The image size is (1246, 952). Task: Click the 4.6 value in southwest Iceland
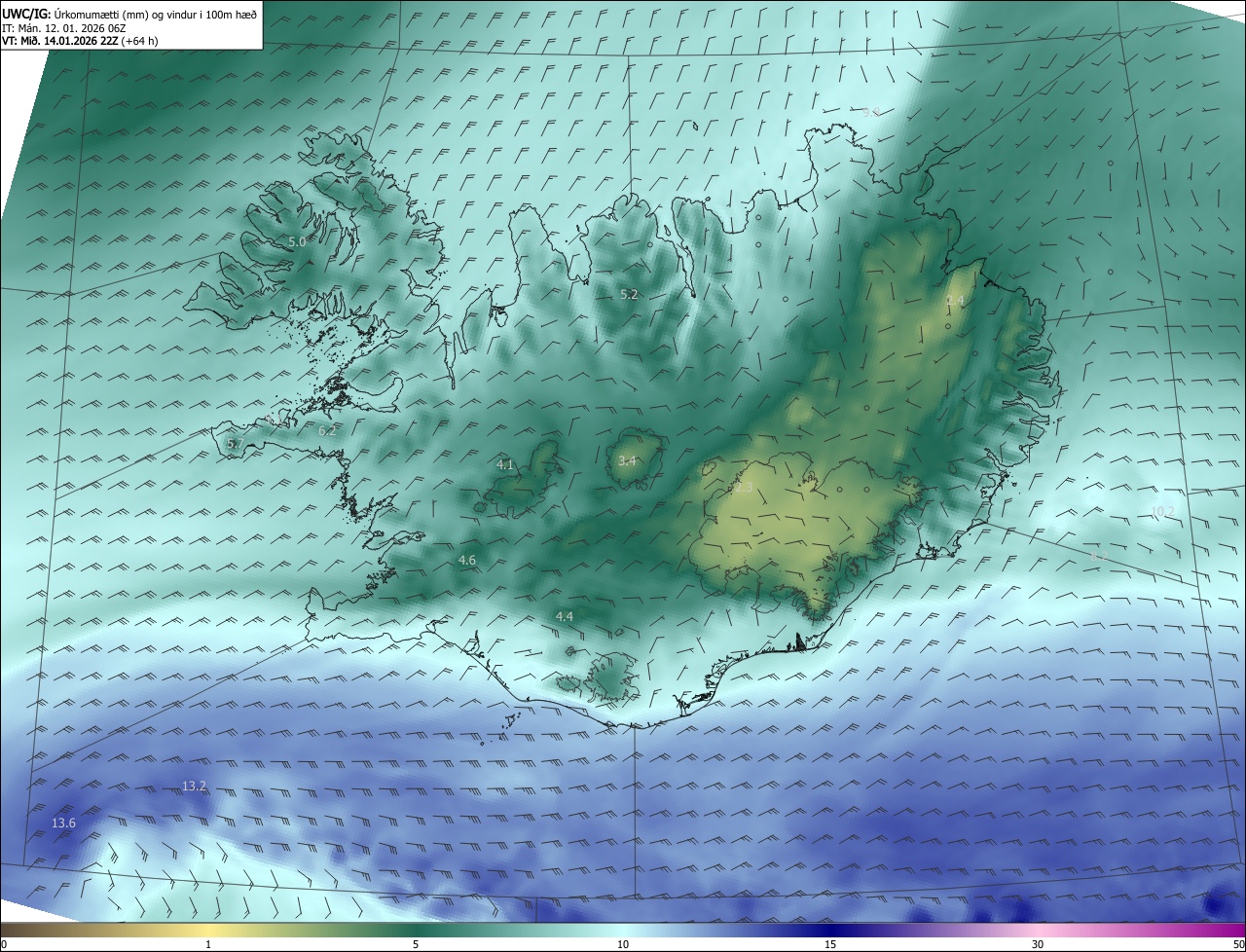coord(467,560)
